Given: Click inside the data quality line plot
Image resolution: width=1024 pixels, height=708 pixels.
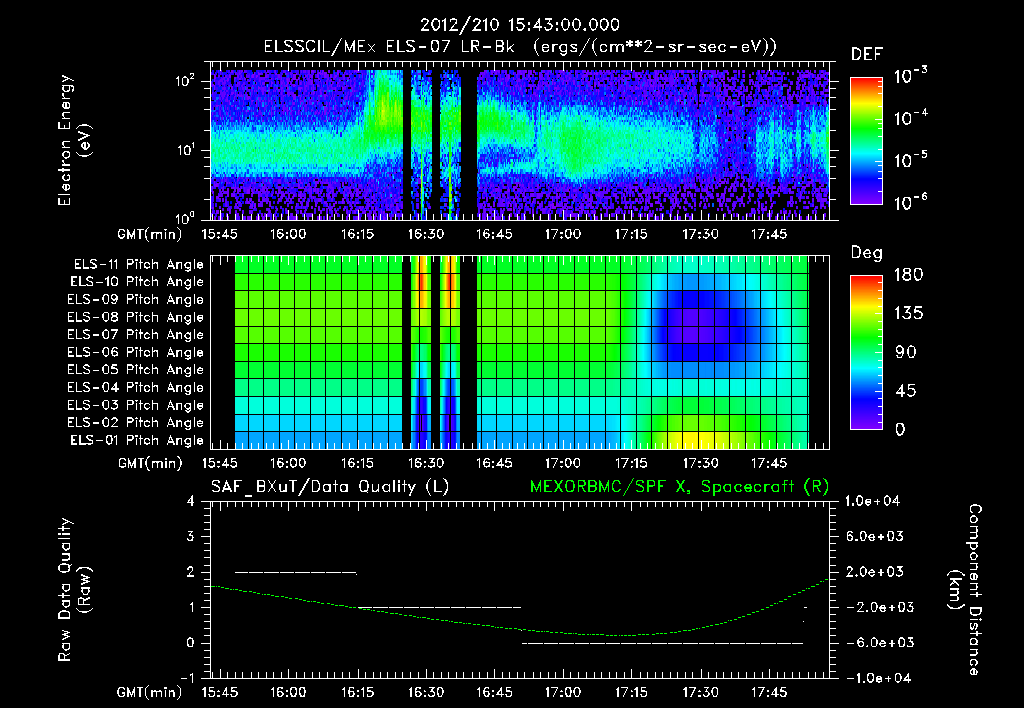Looking at the screenshot, I should [x=520, y=590].
